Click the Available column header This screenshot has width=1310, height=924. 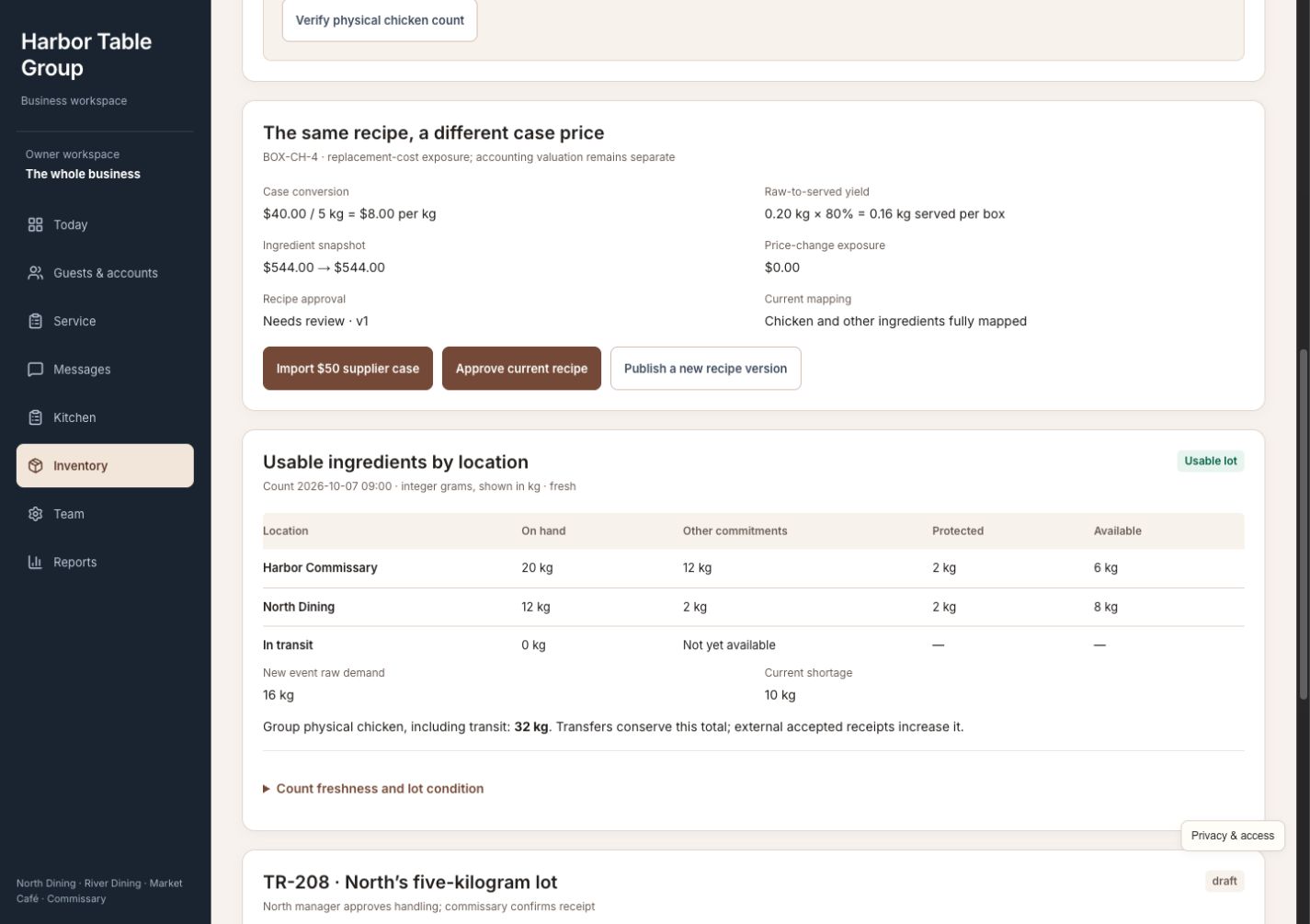click(1117, 531)
